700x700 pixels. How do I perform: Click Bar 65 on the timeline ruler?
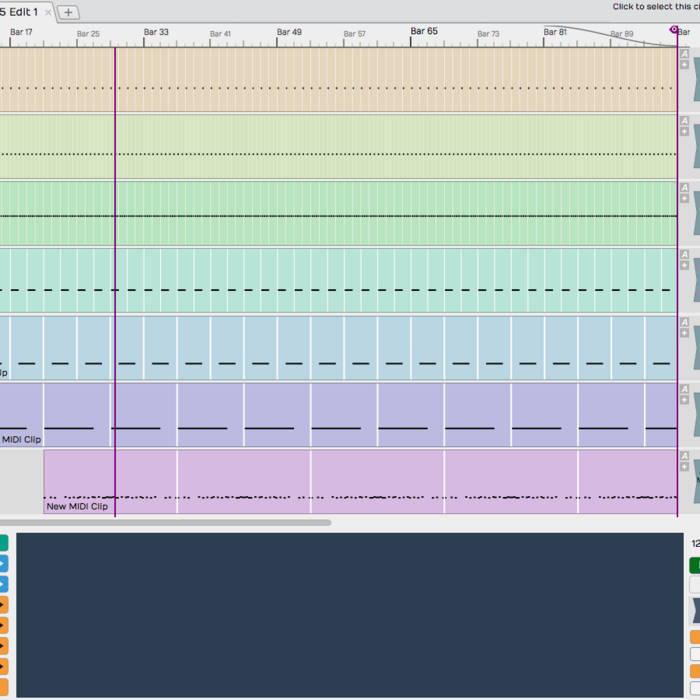point(424,32)
